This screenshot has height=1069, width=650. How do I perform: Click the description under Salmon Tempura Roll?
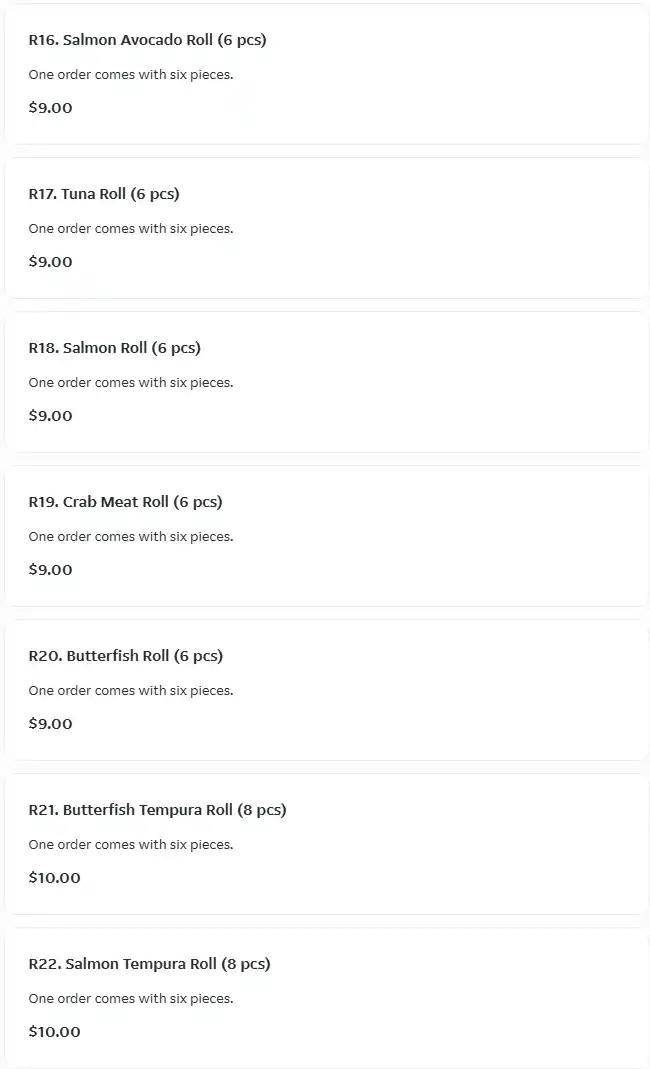click(130, 999)
